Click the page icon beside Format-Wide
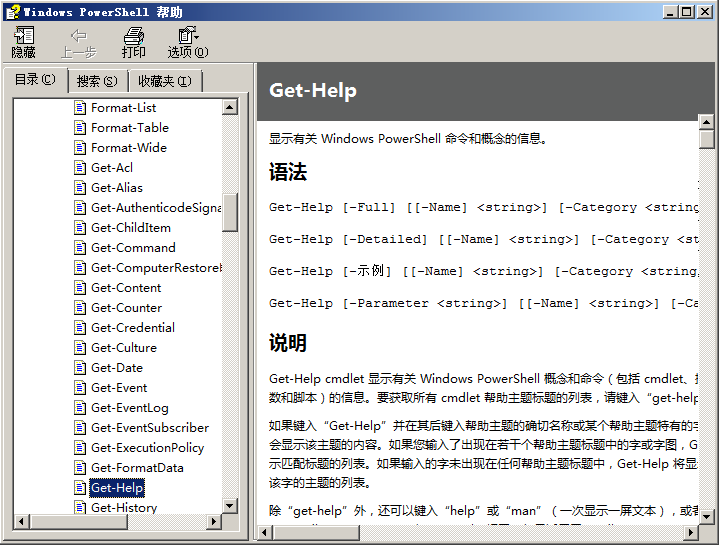The image size is (719, 545). (x=80, y=148)
